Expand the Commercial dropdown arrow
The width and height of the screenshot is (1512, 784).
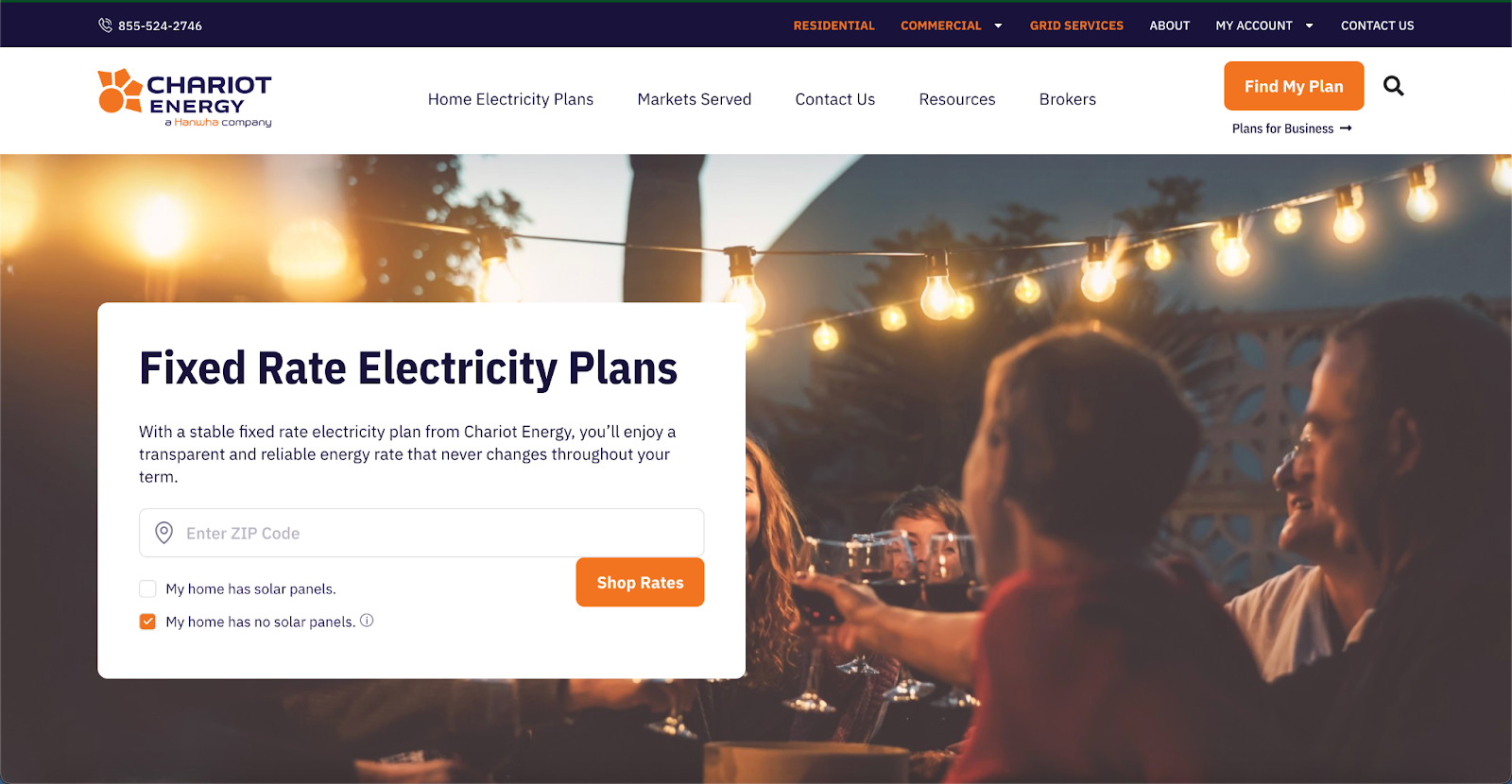(998, 26)
